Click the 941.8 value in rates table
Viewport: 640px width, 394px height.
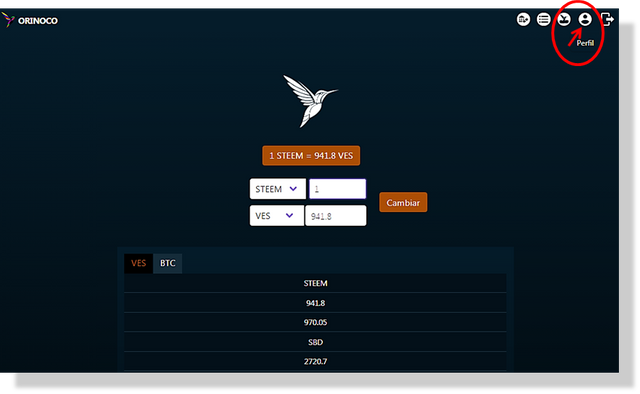coord(315,303)
